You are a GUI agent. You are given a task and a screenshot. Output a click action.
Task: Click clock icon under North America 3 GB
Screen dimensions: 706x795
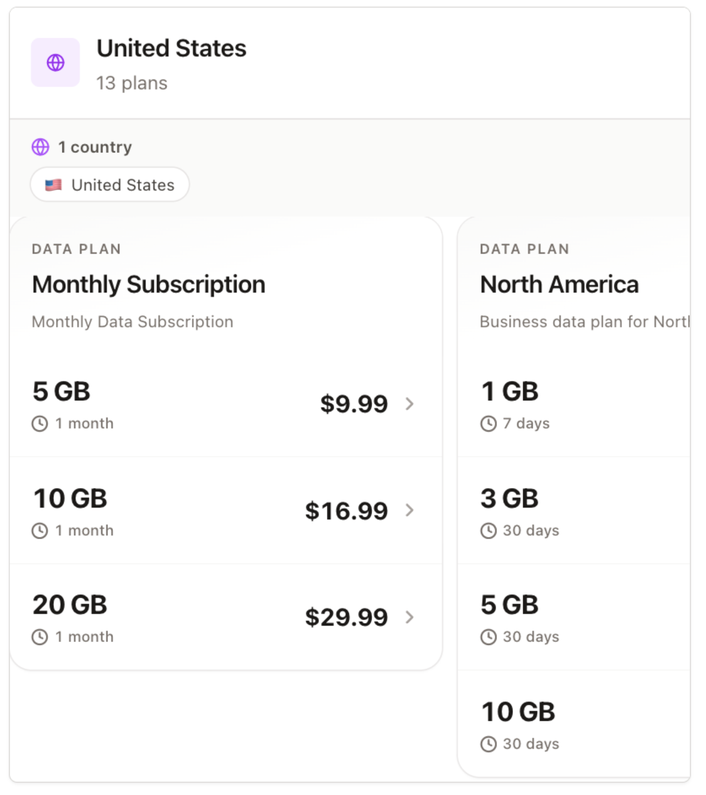(488, 531)
